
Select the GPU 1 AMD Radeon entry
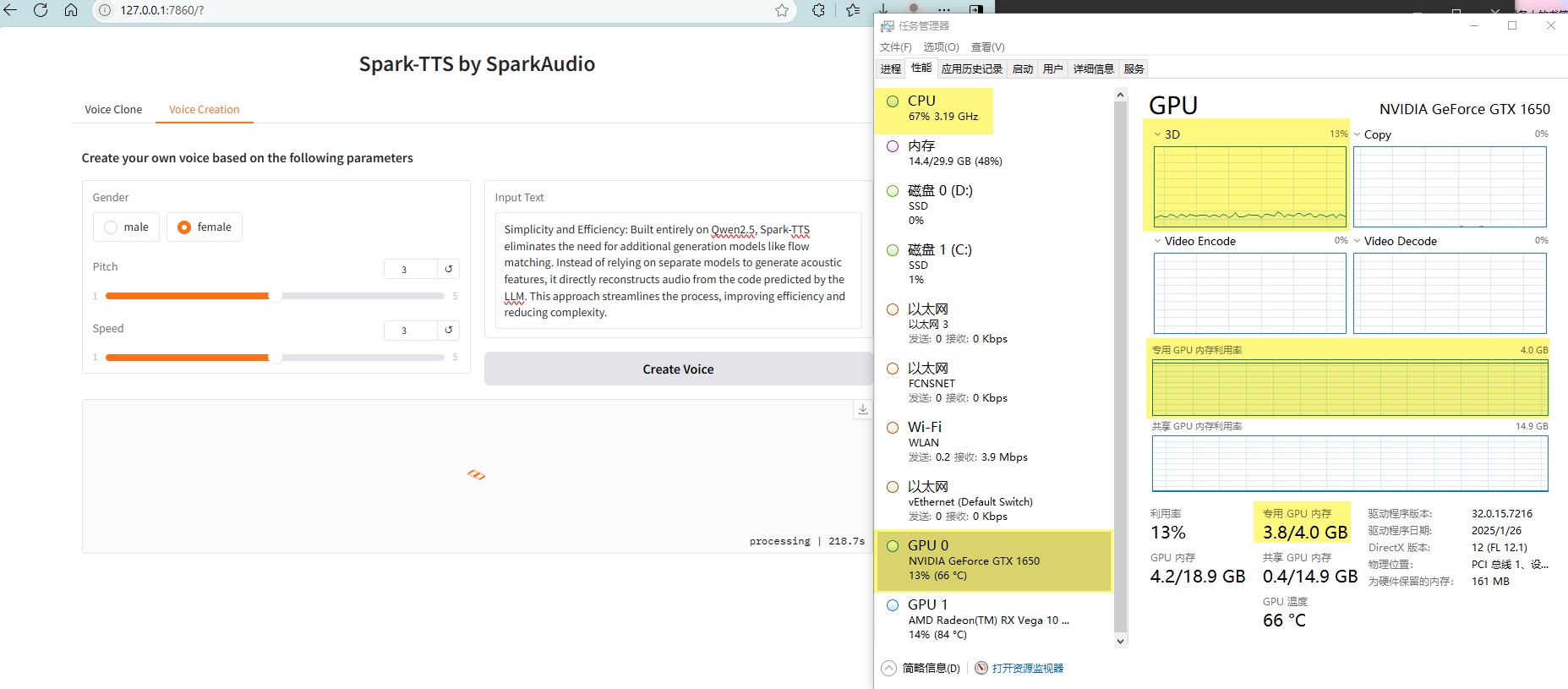989,619
